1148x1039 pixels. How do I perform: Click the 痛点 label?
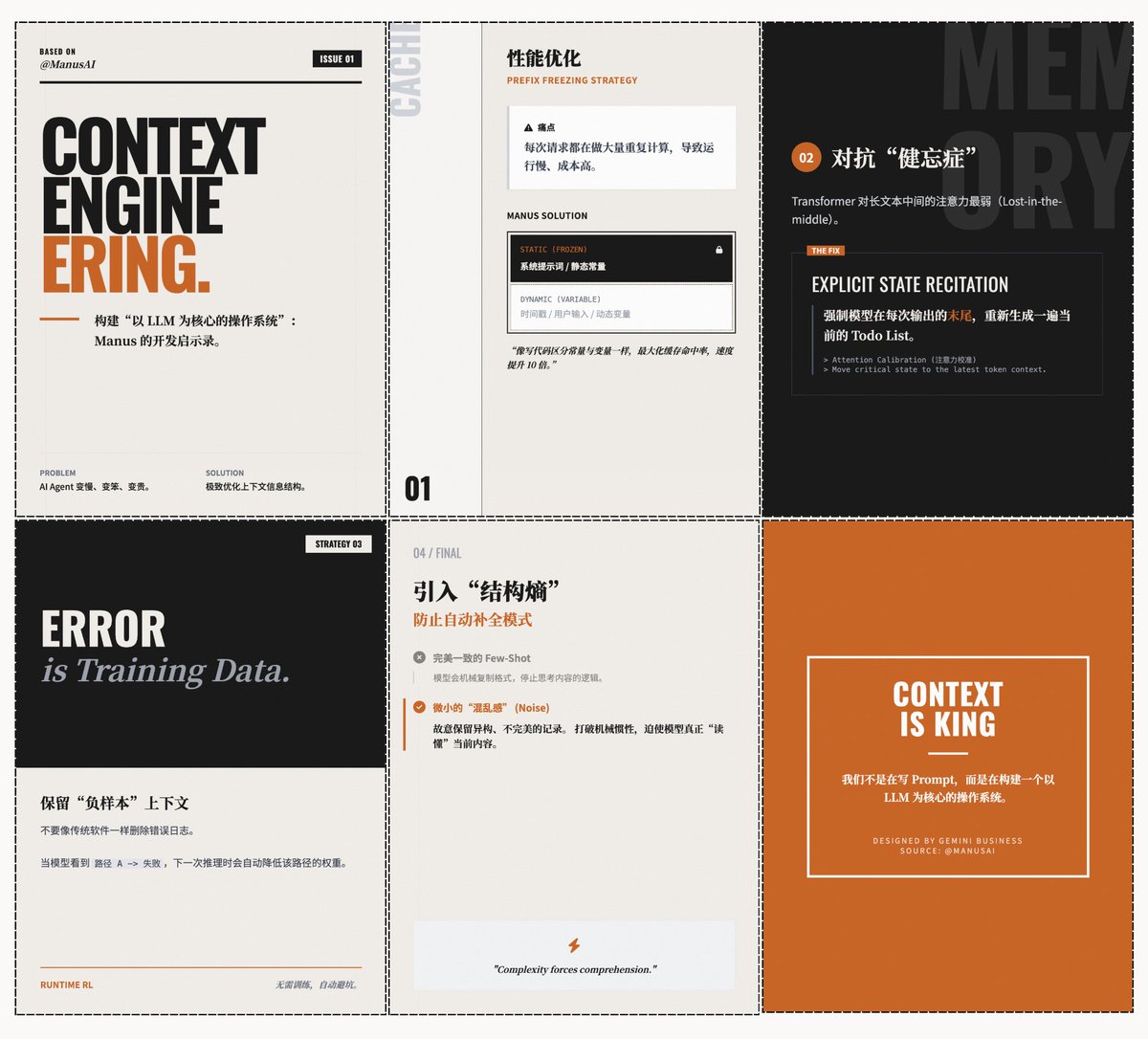coord(546,127)
